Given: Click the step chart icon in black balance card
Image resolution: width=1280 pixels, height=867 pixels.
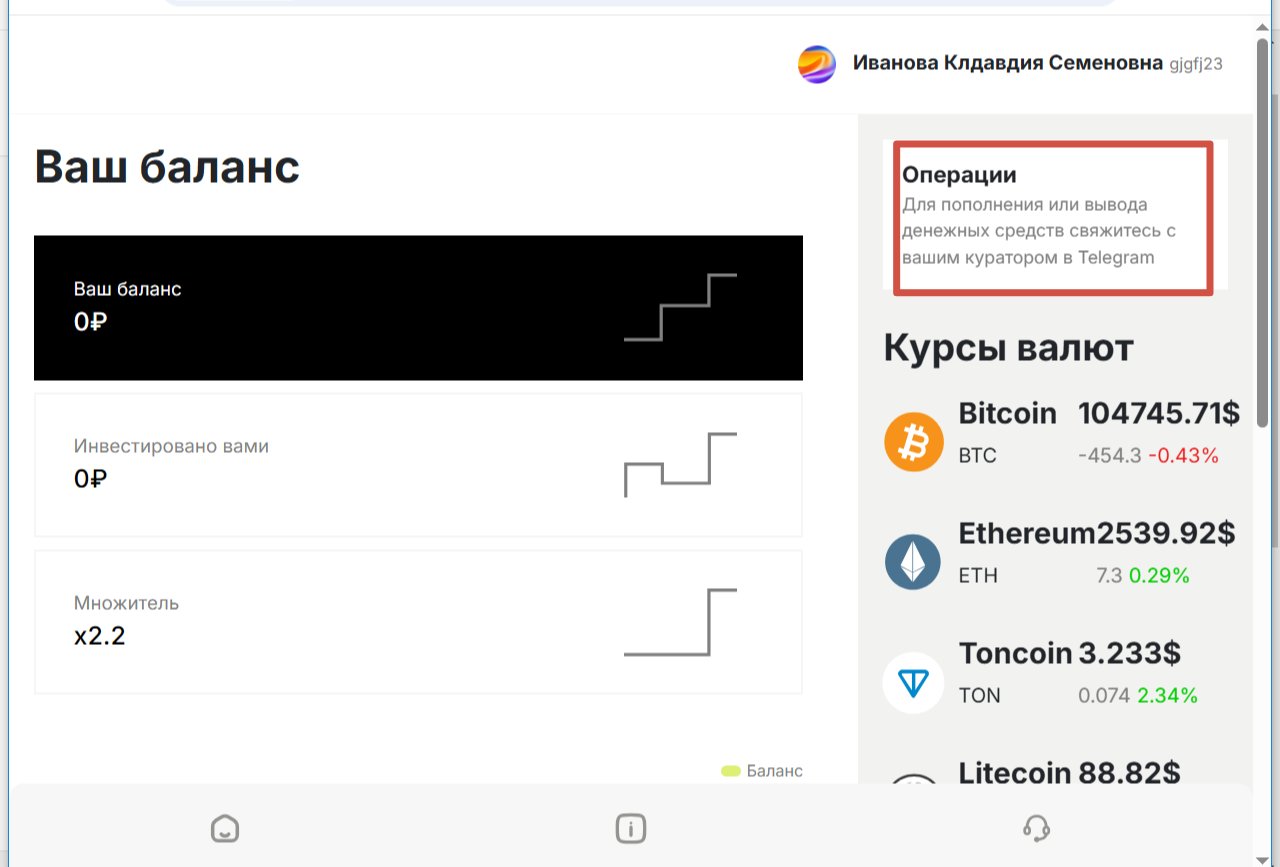Looking at the screenshot, I should 680,307.
